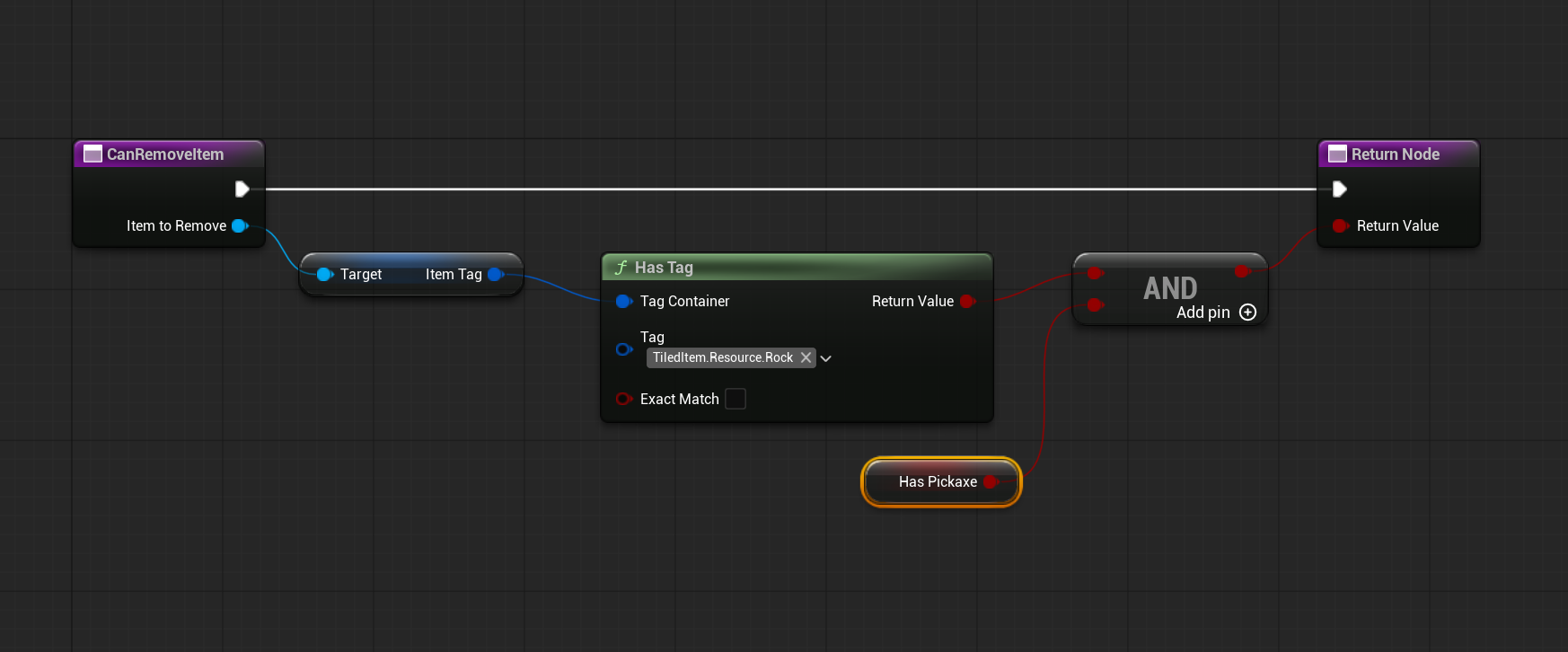Click the Return Node's Return Value pin
The height and width of the screenshot is (652, 1568).
pyautogui.click(x=1340, y=226)
